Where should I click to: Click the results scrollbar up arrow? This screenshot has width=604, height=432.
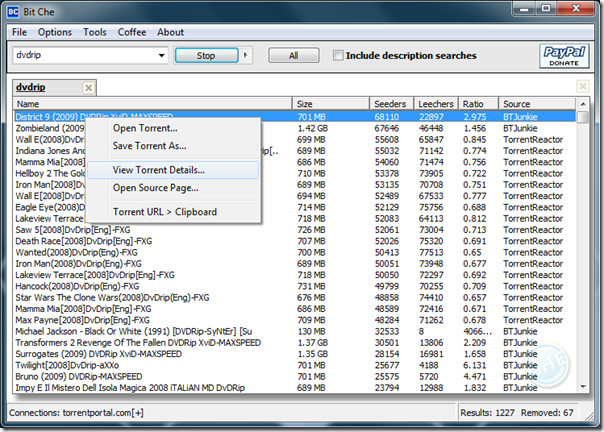(583, 104)
